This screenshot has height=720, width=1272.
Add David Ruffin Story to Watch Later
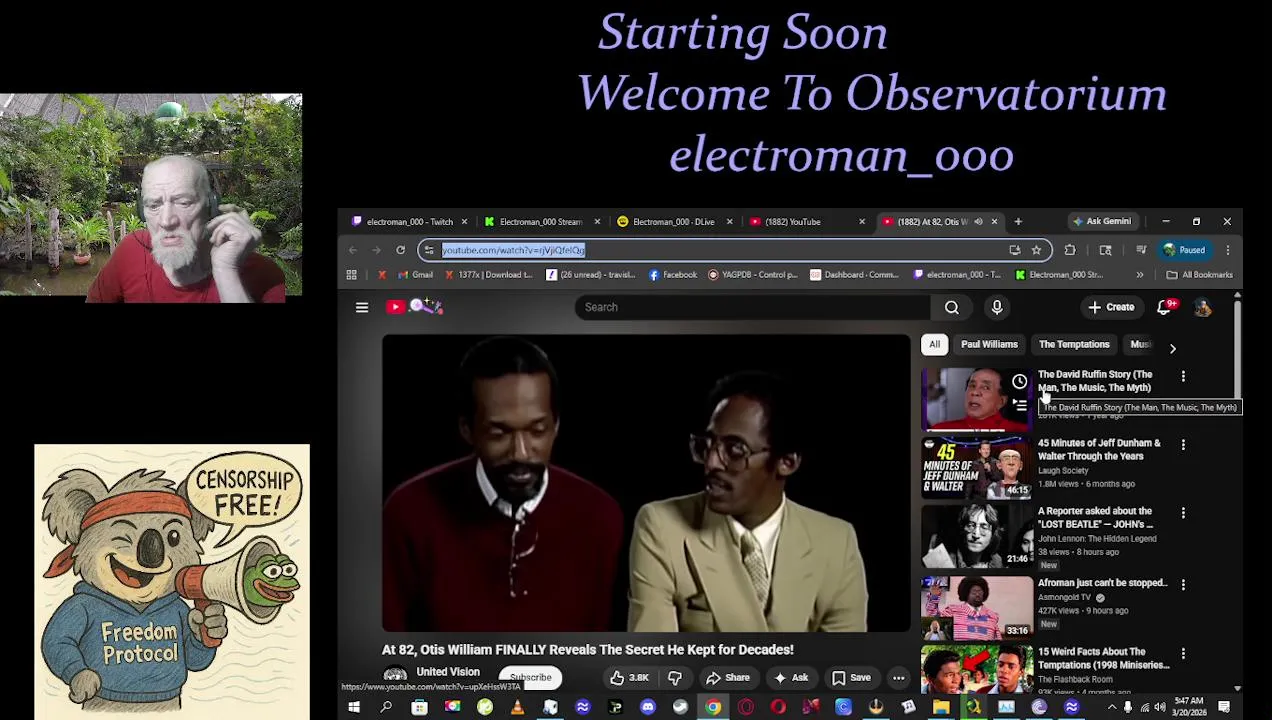coord(1019,381)
